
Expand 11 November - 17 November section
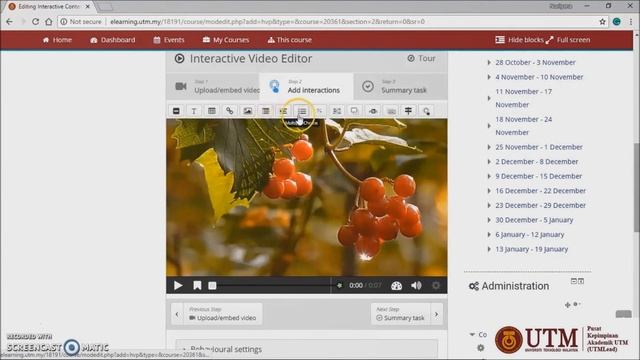click(x=489, y=98)
